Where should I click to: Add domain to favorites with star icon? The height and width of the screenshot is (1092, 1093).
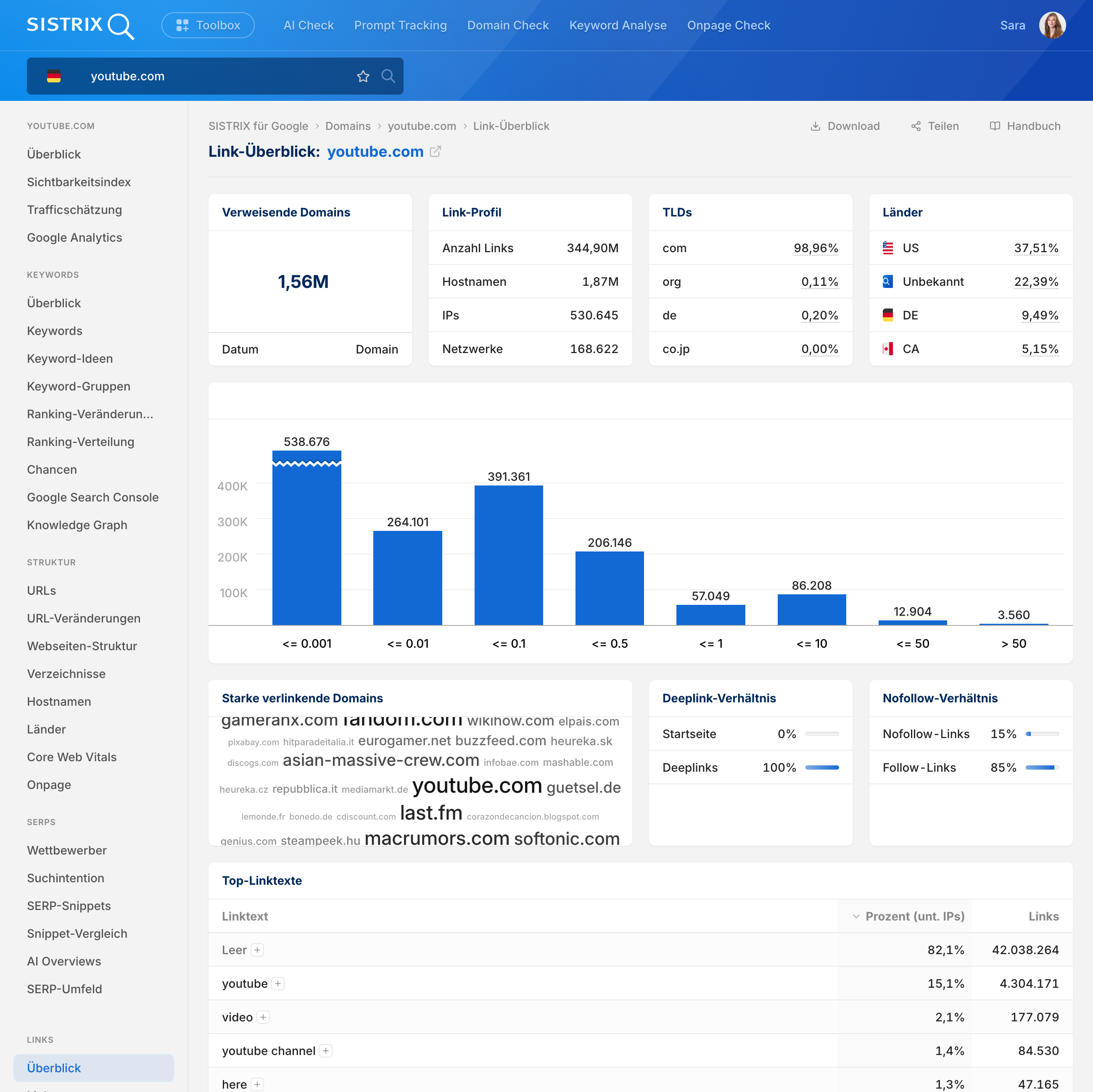(363, 76)
